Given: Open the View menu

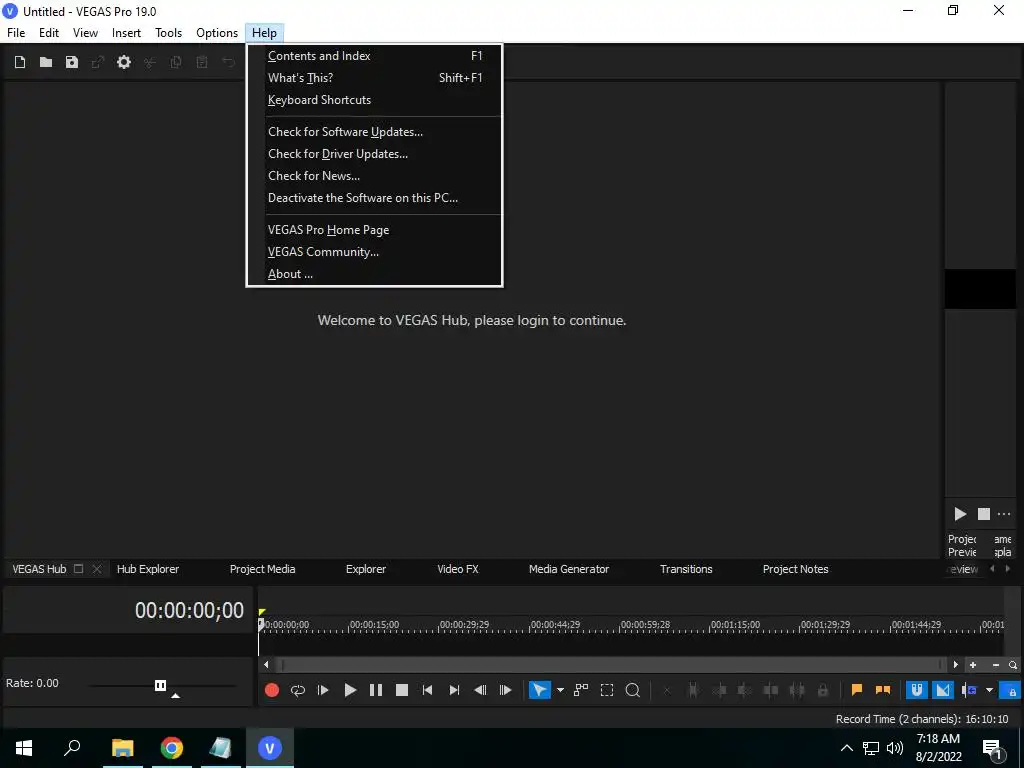Looking at the screenshot, I should pyautogui.click(x=85, y=33).
